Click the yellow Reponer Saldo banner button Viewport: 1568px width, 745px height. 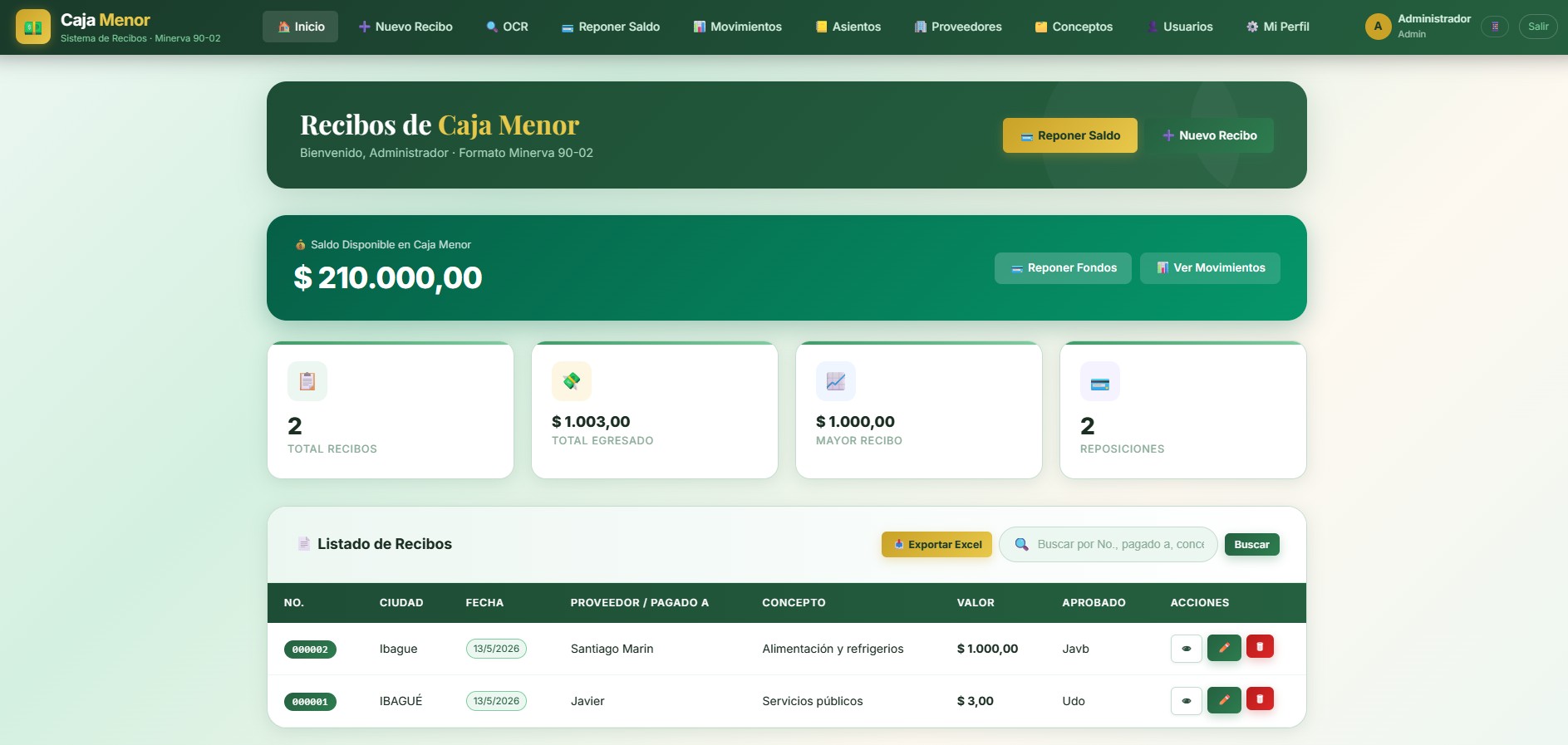pos(1070,135)
